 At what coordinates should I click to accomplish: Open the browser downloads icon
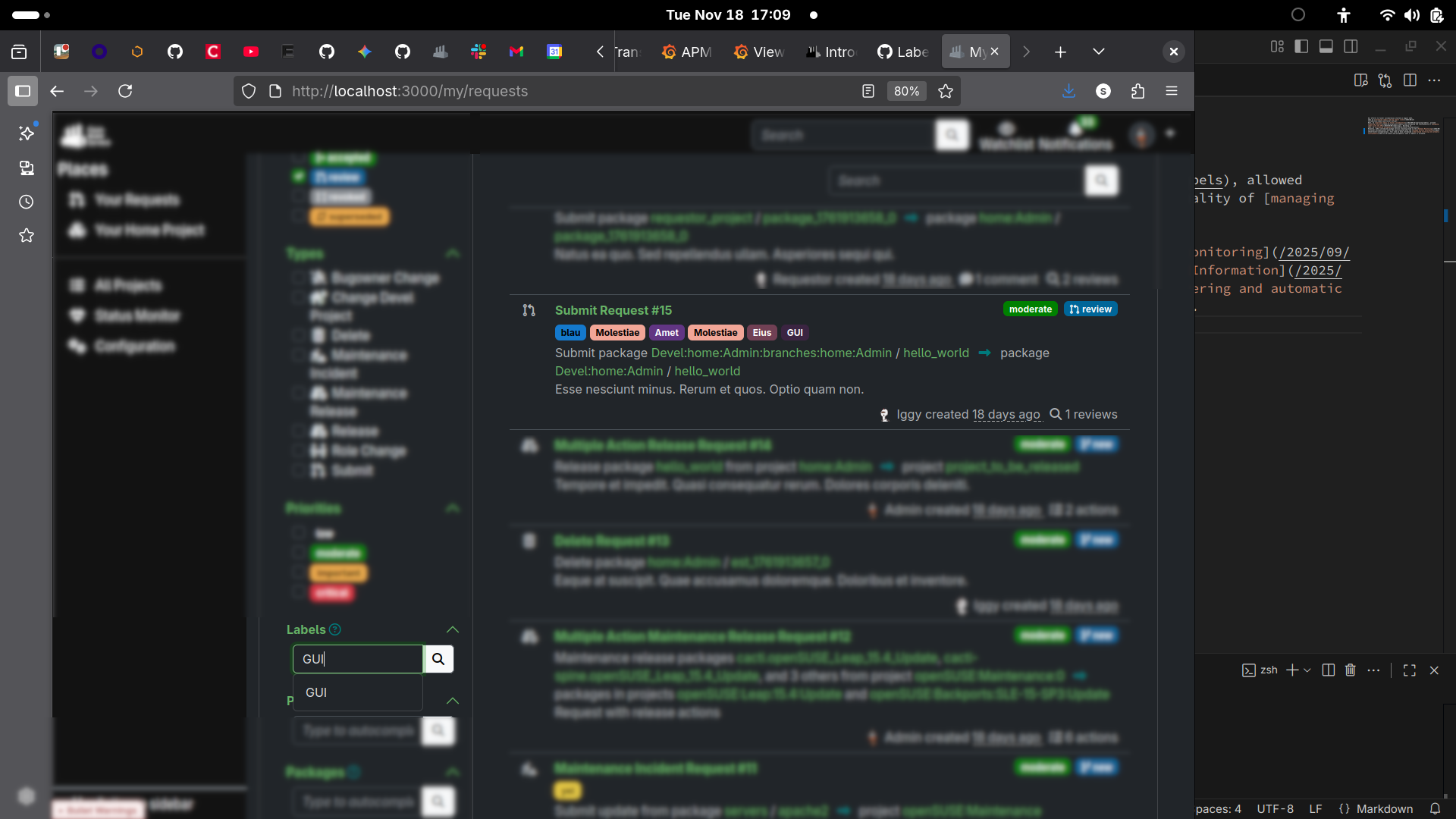(x=1068, y=91)
